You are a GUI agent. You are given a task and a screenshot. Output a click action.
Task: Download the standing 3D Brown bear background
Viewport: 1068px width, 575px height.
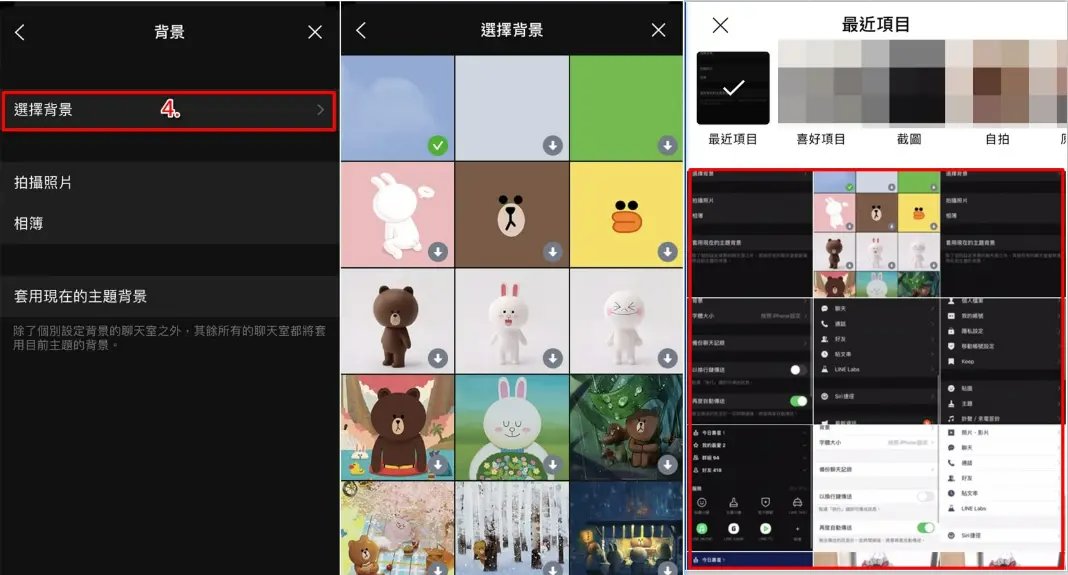click(438, 358)
